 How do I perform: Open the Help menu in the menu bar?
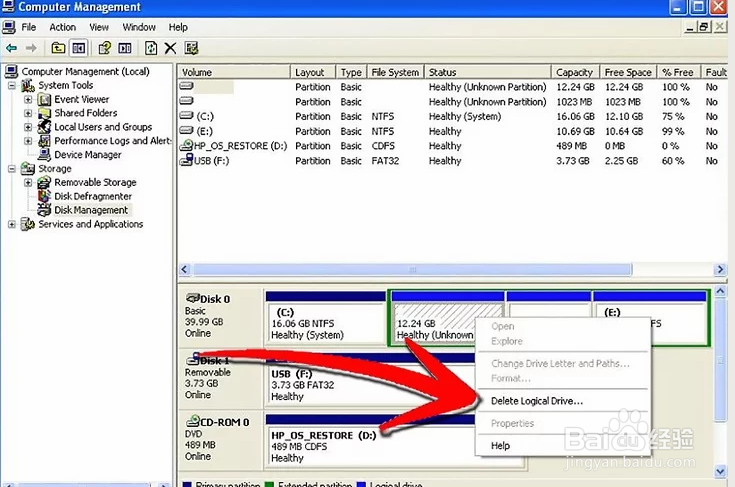(178, 27)
